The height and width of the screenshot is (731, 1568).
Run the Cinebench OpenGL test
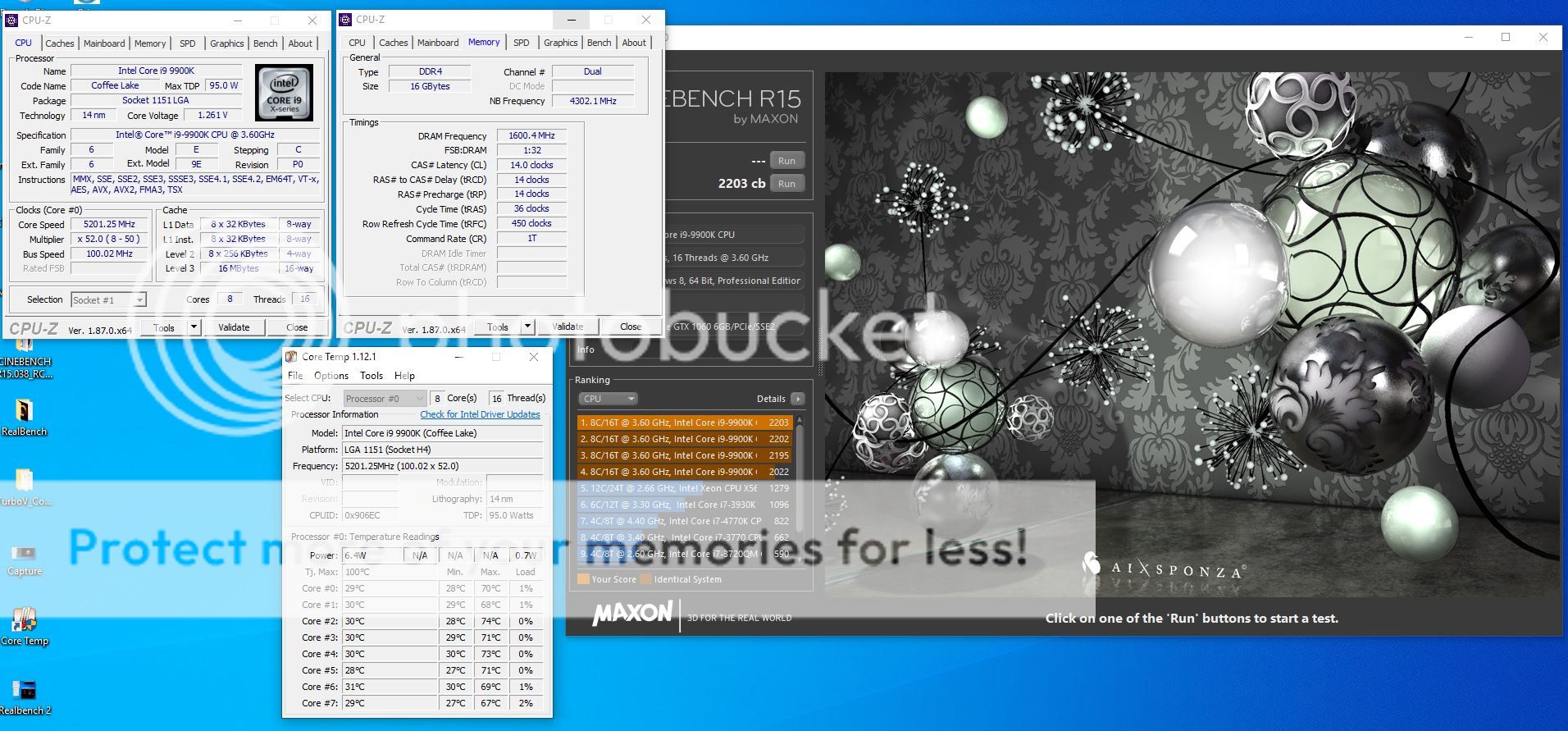[x=786, y=161]
